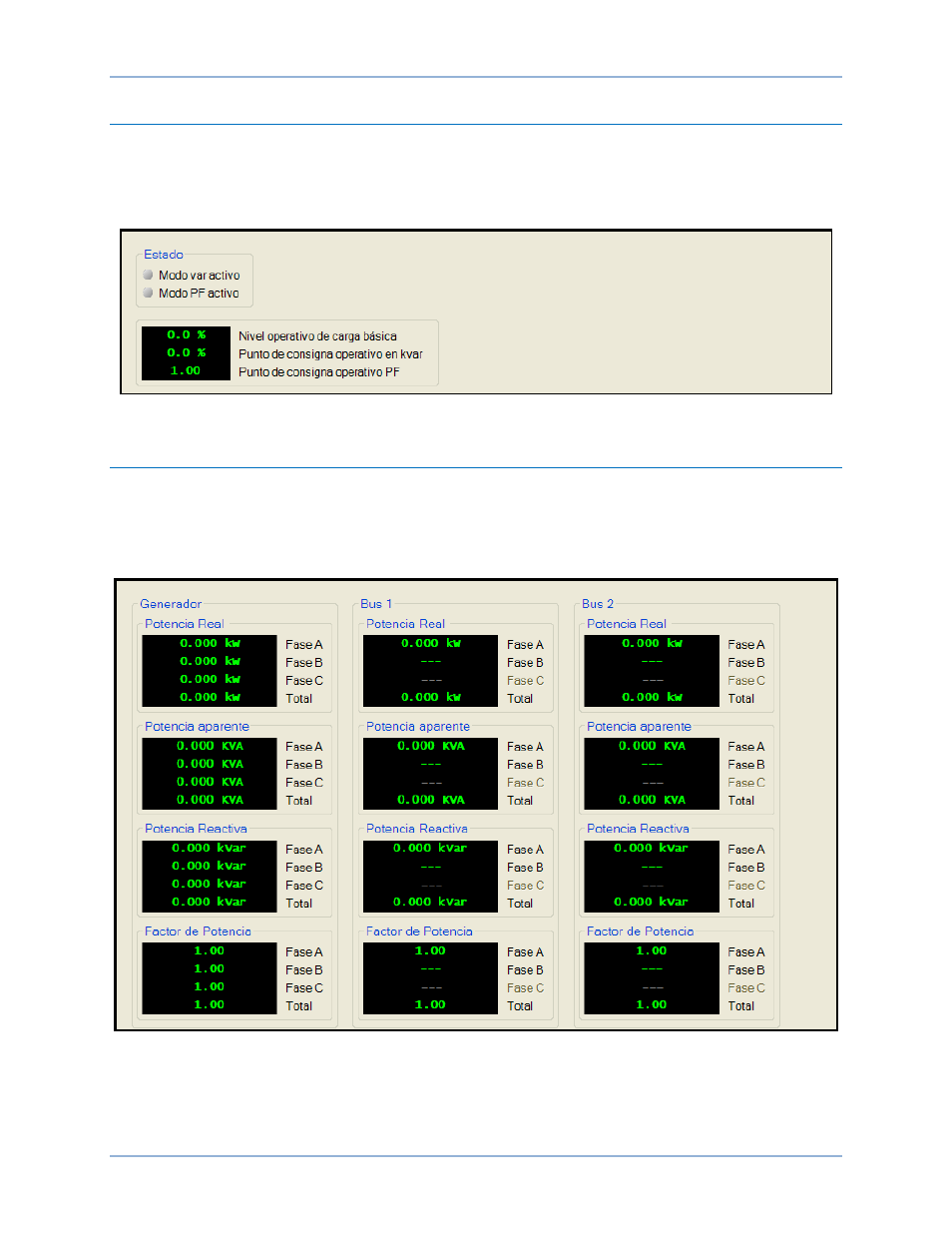Click Generador Potencia Real Total kW readout
The height and width of the screenshot is (1233, 952).
coord(210,698)
